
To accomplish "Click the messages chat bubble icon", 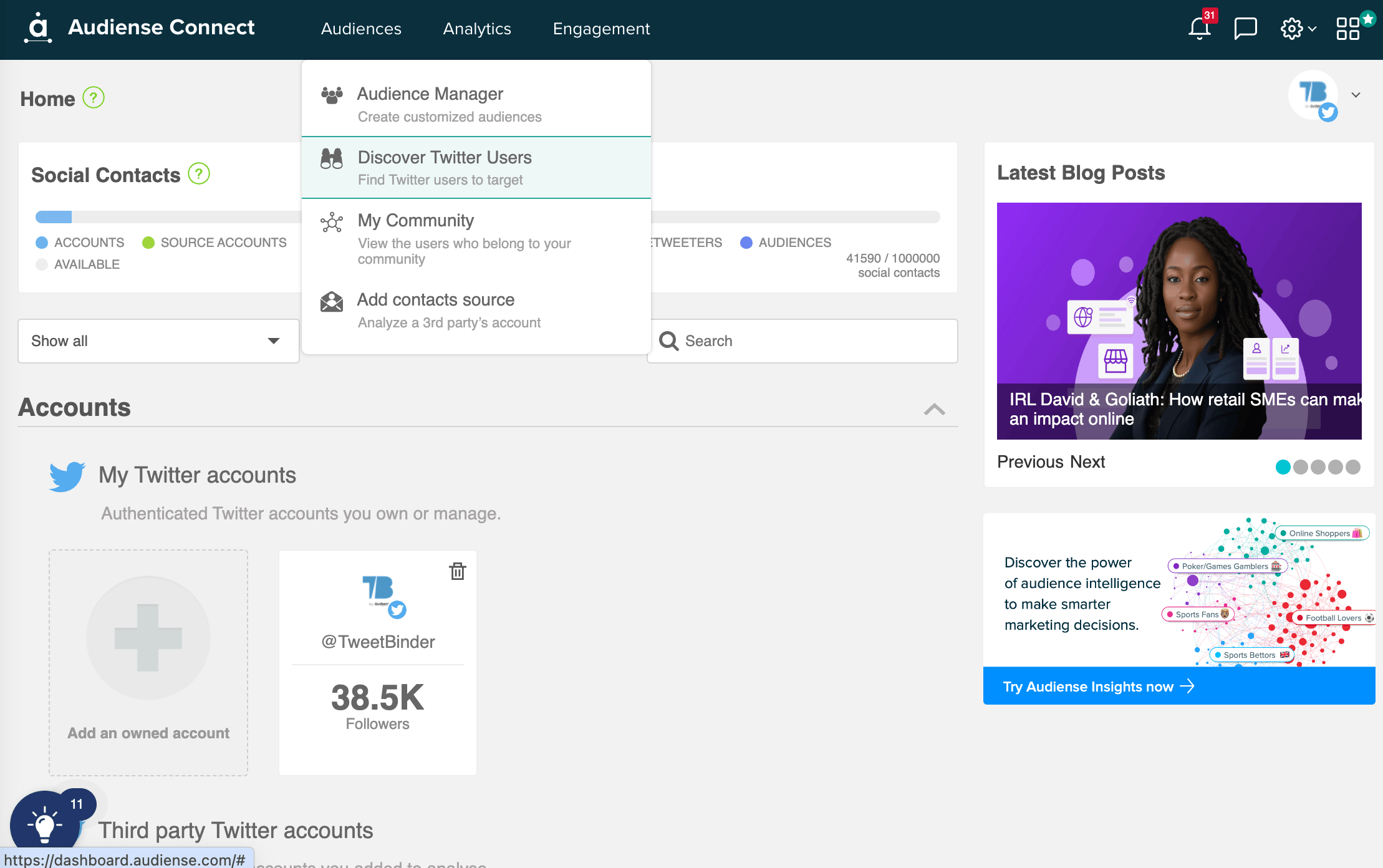I will tap(1245, 28).
